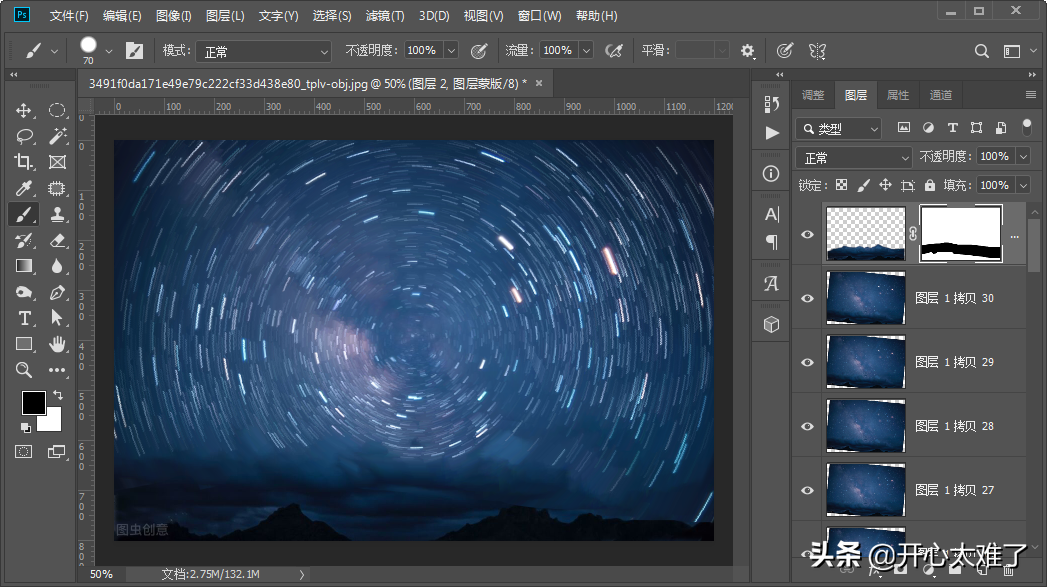
Task: Select the Gradient tool
Action: coord(23,266)
